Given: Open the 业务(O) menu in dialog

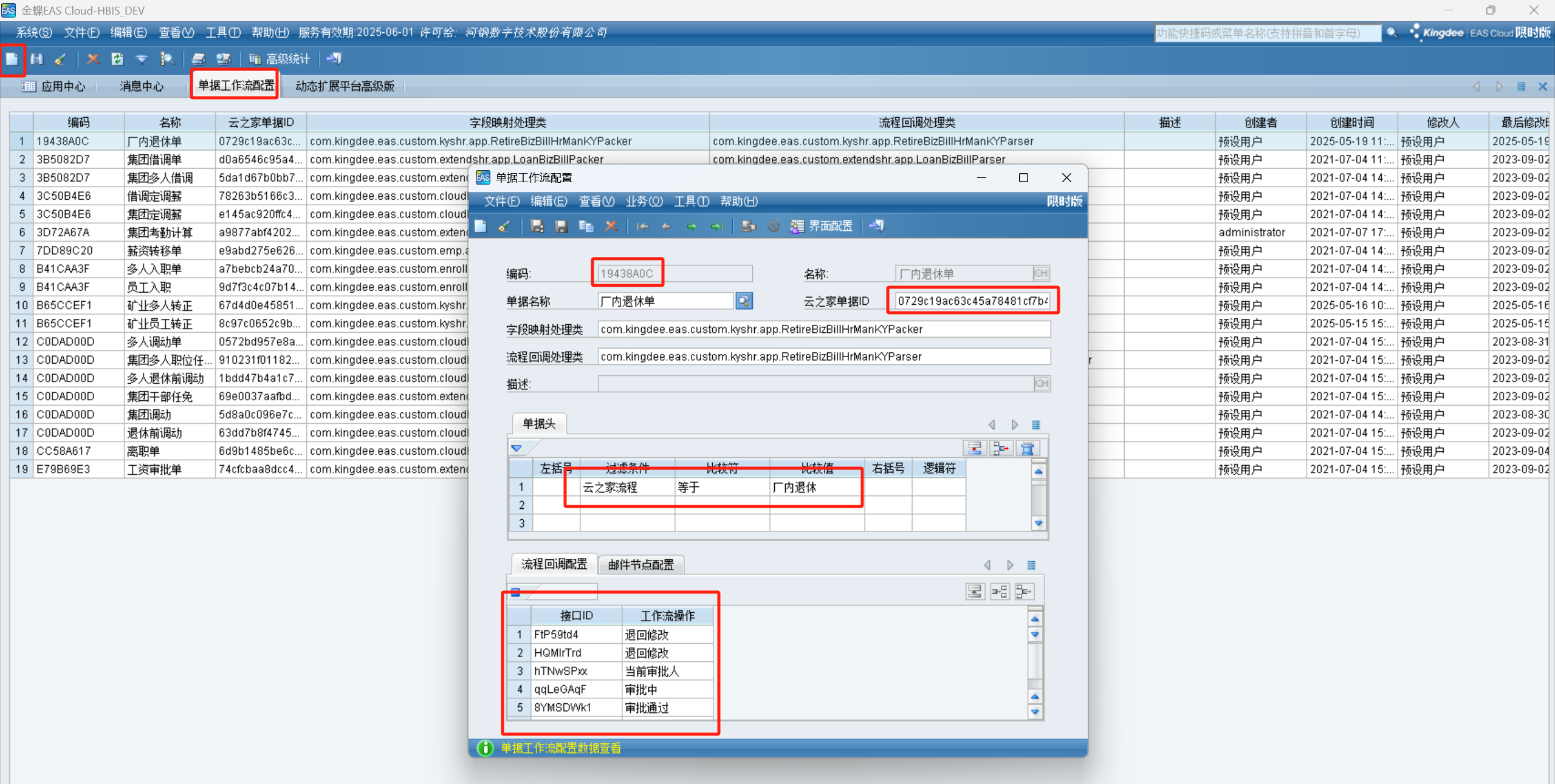Looking at the screenshot, I should pyautogui.click(x=644, y=201).
